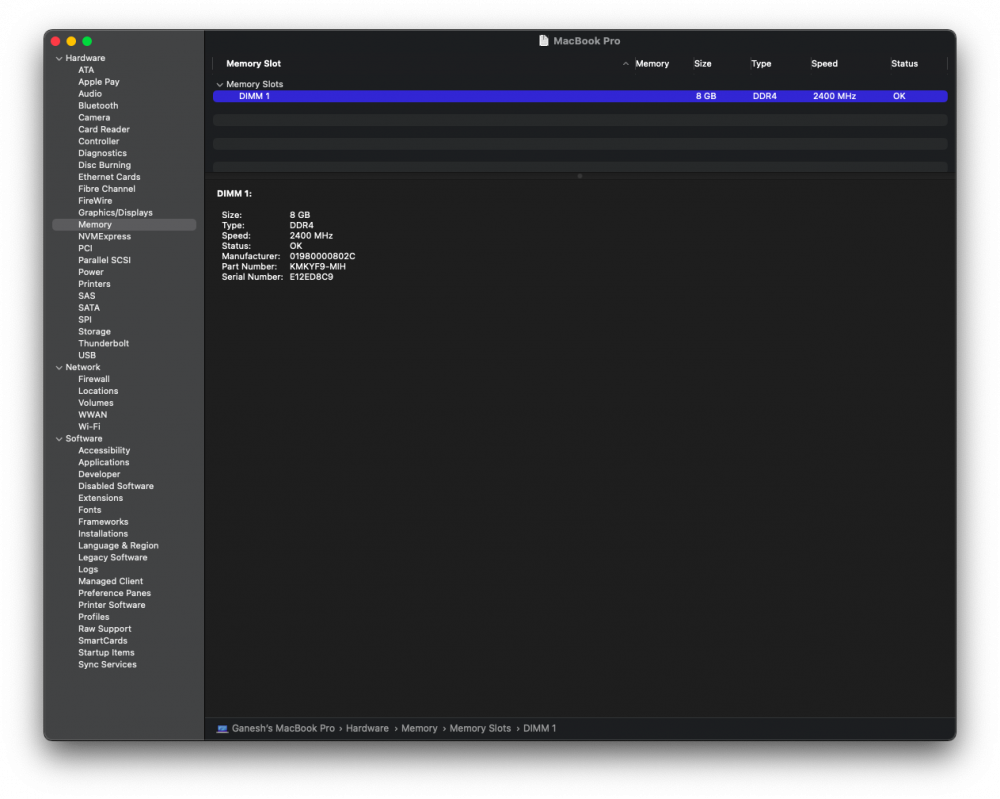1000x799 pixels.
Task: Open Storage in the sidebar
Action: [94, 332]
